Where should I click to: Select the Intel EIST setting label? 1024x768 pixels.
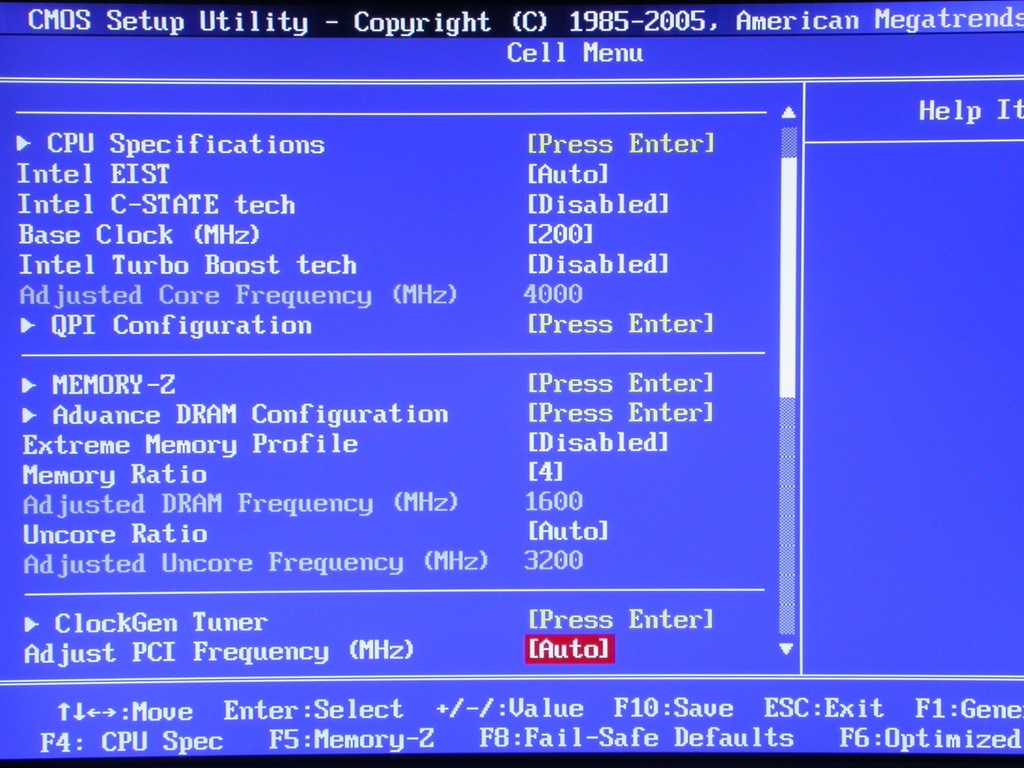[x=93, y=174]
